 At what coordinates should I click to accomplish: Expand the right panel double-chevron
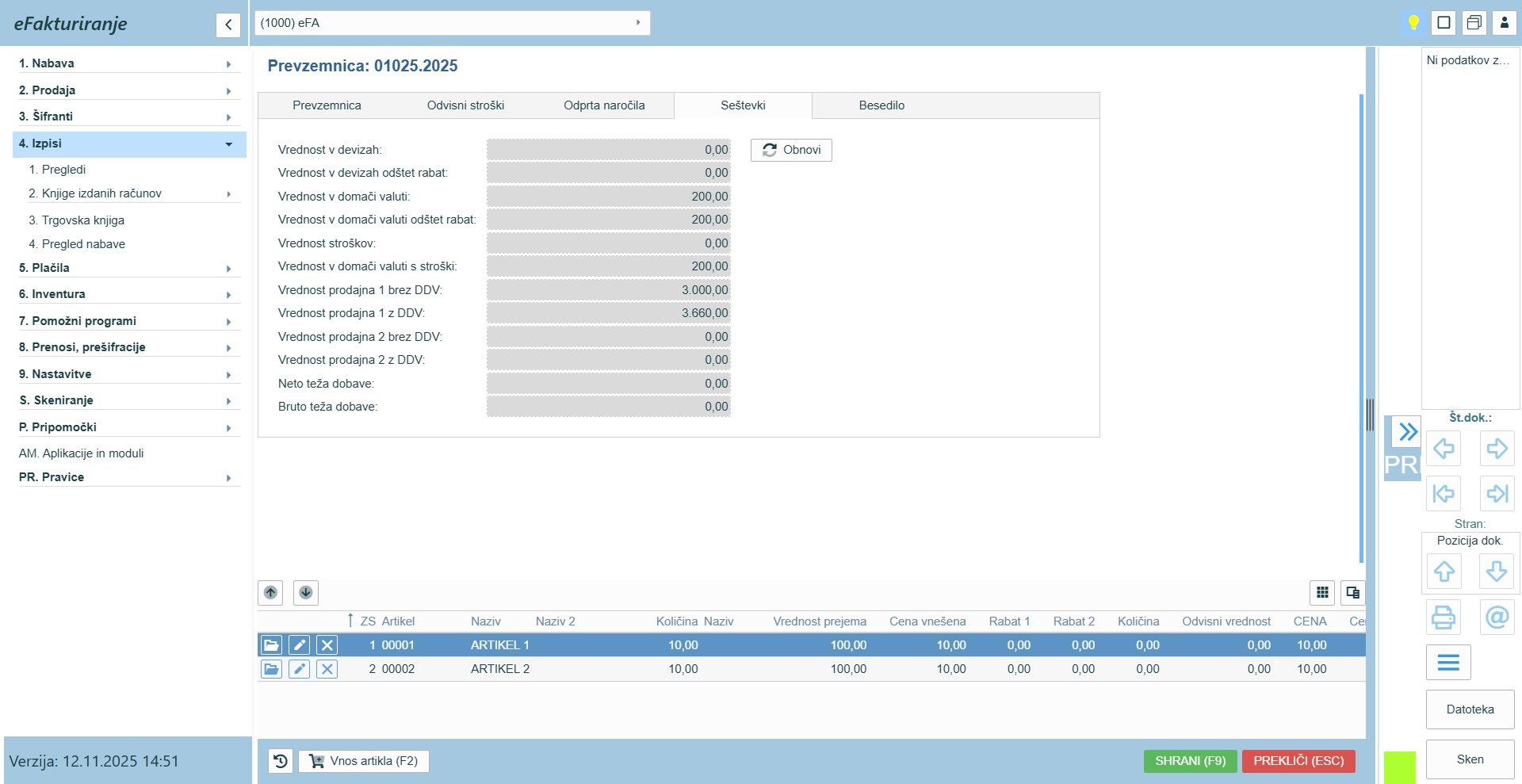(1407, 431)
